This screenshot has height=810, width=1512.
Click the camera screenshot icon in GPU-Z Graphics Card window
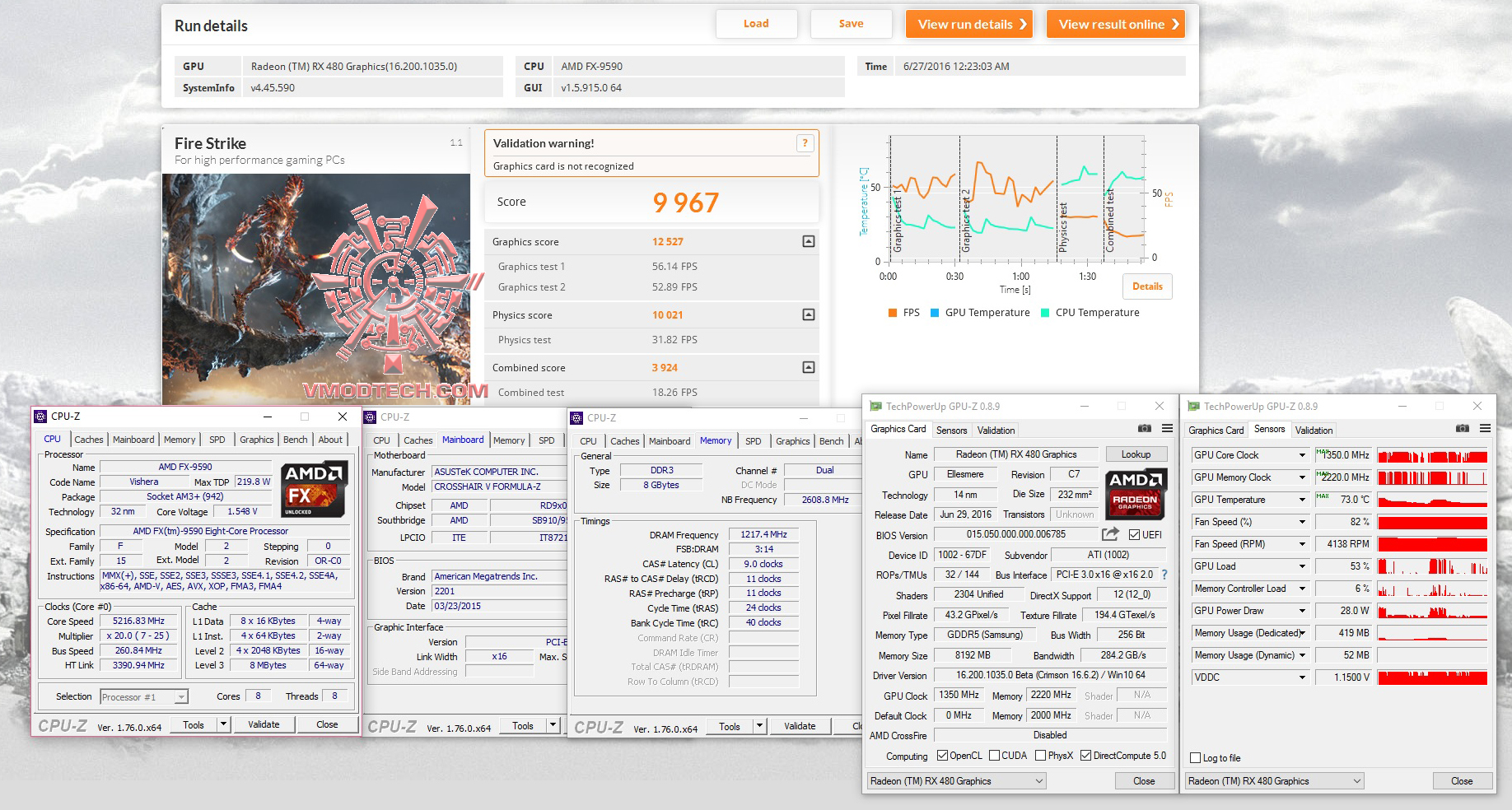click(1145, 429)
